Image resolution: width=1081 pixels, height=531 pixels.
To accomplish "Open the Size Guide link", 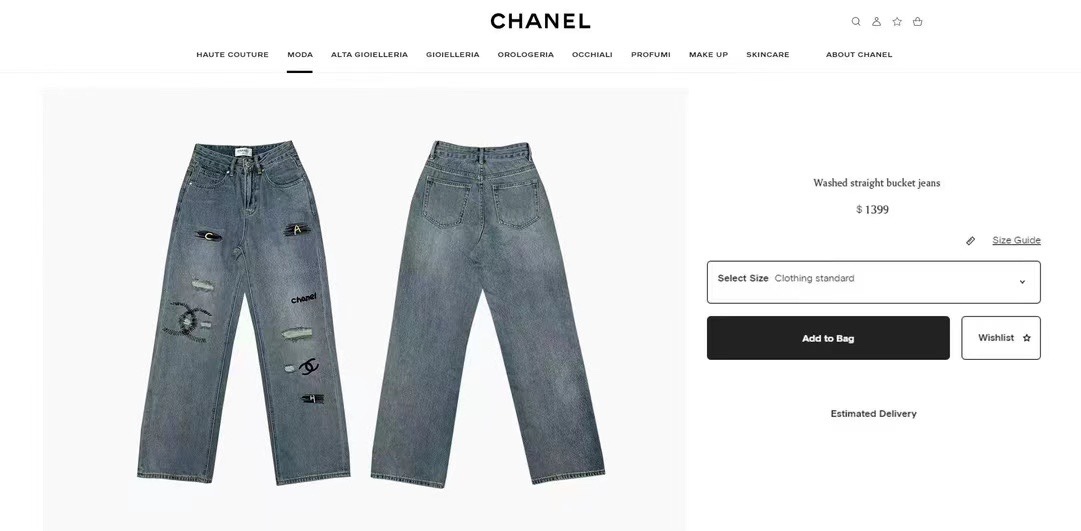I will click(1016, 240).
